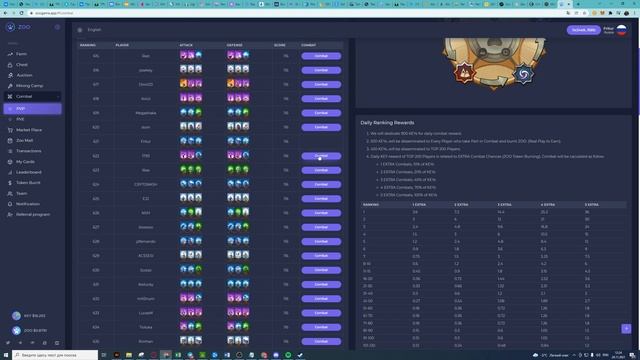Click the Combat button for rank 626
Image resolution: width=640 pixels, height=360 pixels.
(321, 213)
